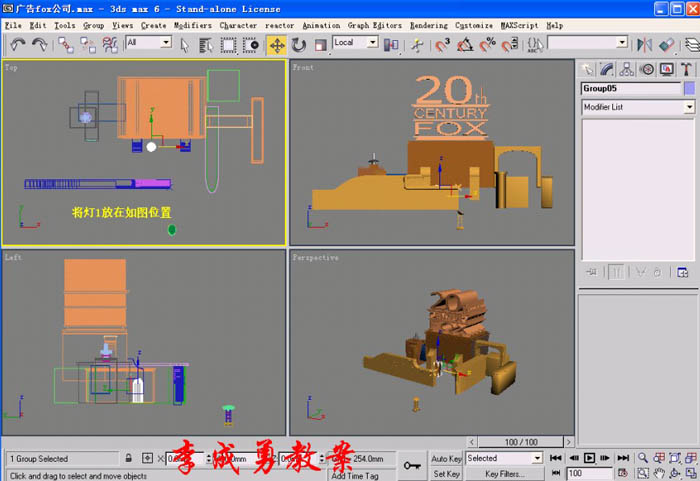
Task: Open the Edit menu
Action: click(38, 25)
